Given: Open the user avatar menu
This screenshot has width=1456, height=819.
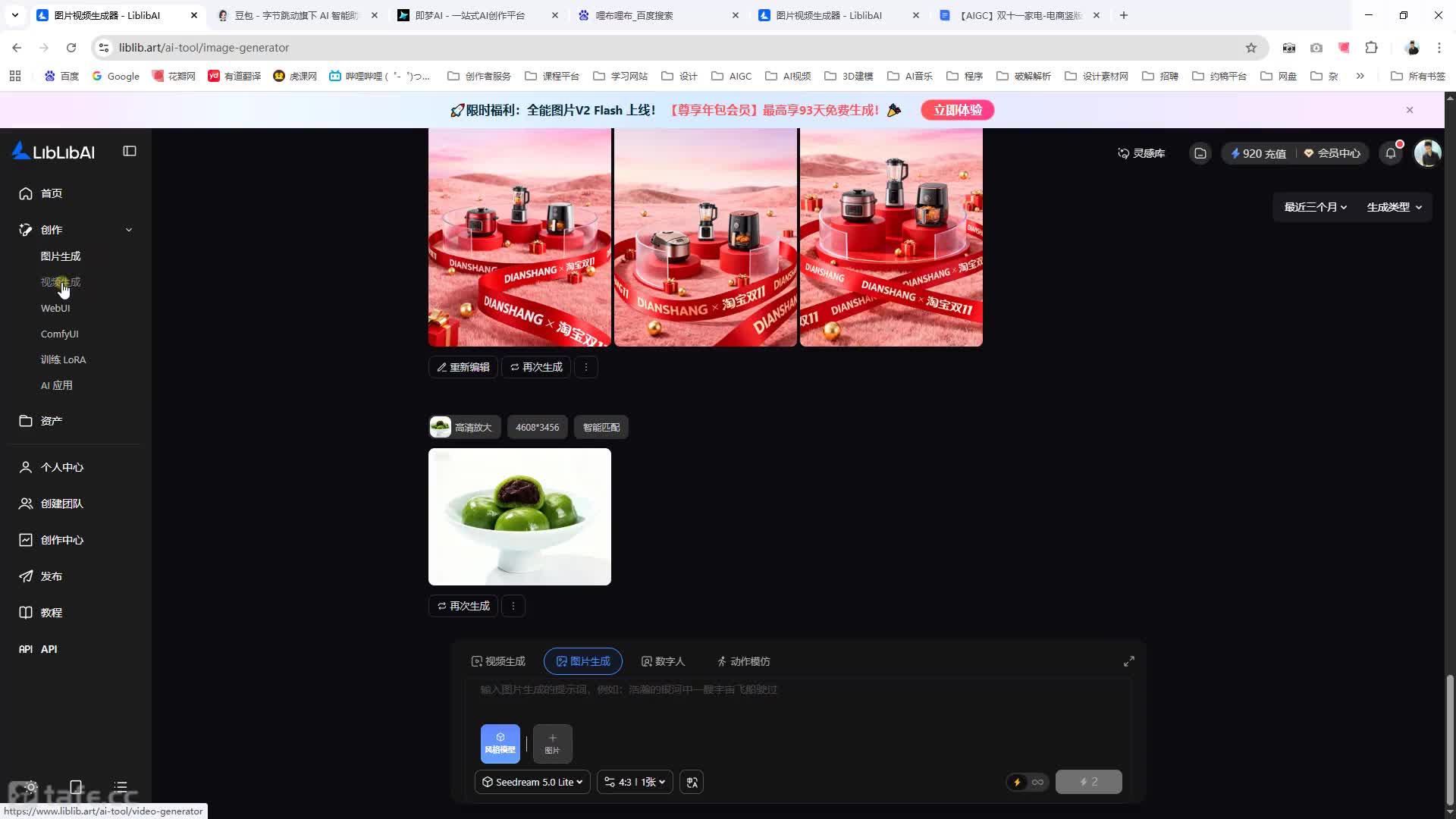Looking at the screenshot, I should (1428, 153).
